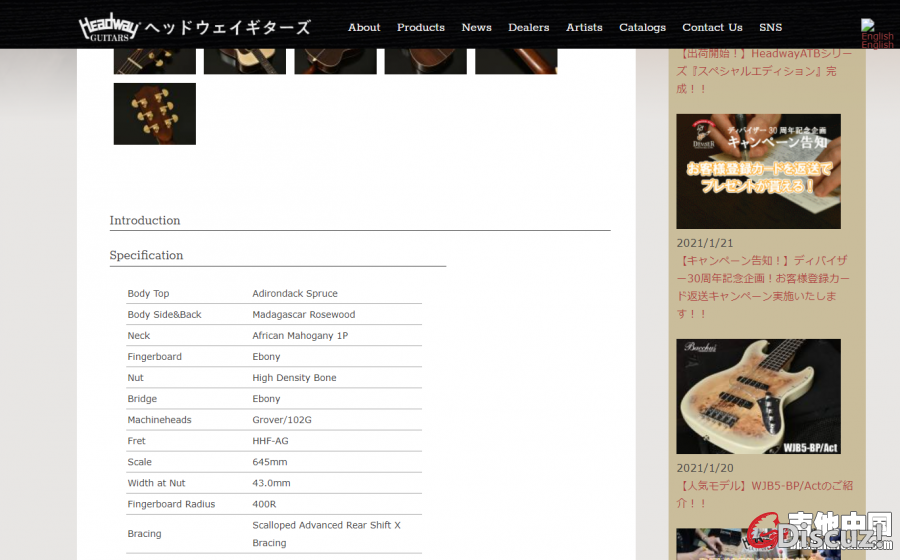The width and height of the screenshot is (900, 560).
Task: Click the Japanese Headway Guitars title text
Action: 227,27
